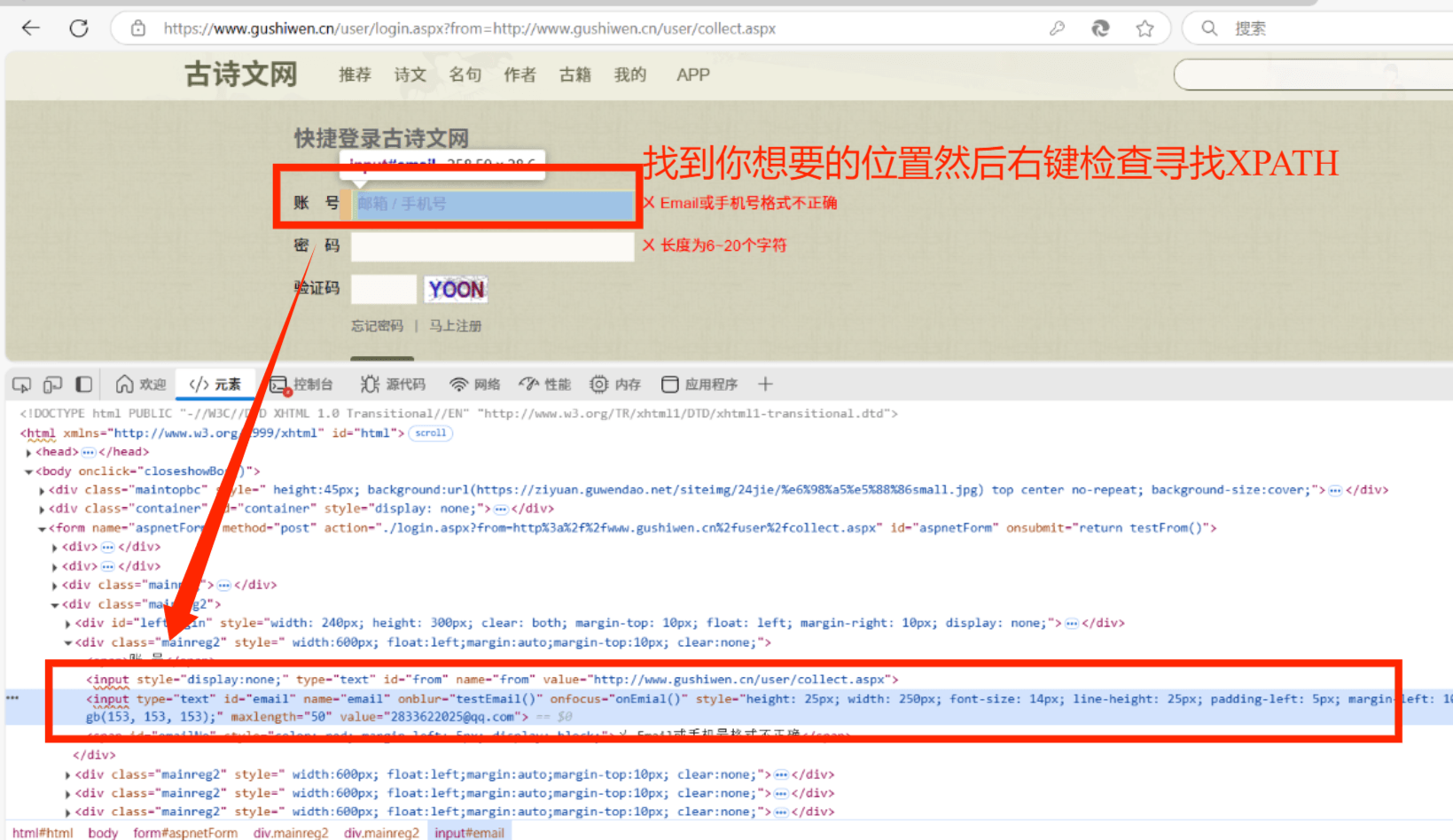Open site info lock icon in address bar
The width and height of the screenshot is (1453, 840).
click(x=138, y=28)
